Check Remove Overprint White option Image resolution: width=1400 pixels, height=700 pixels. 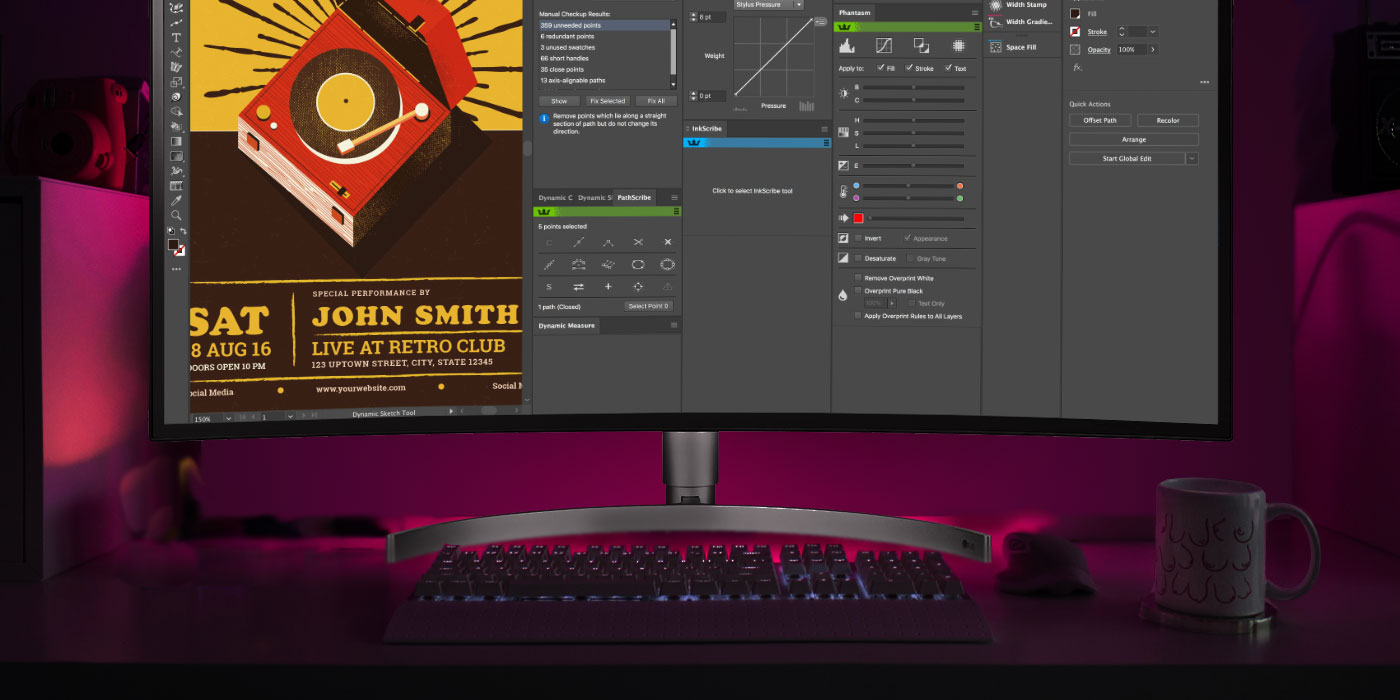click(x=858, y=278)
